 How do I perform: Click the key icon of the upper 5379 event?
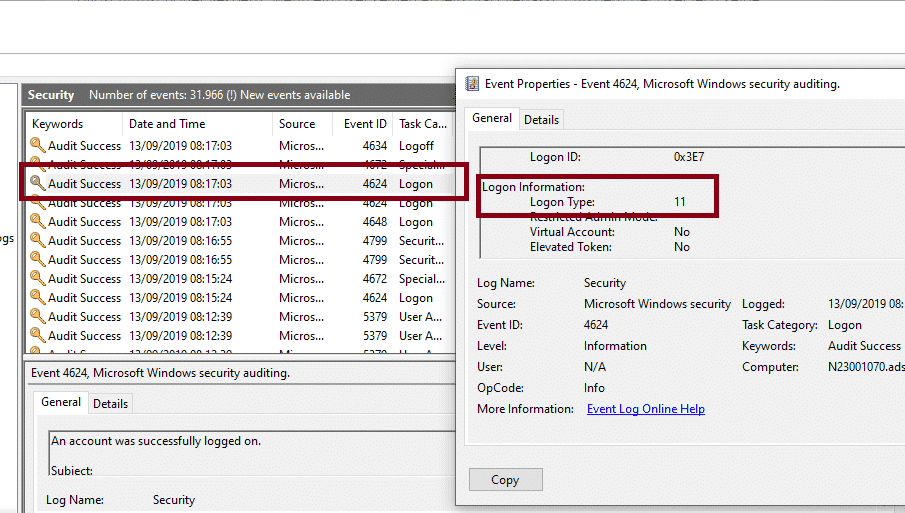[38, 317]
